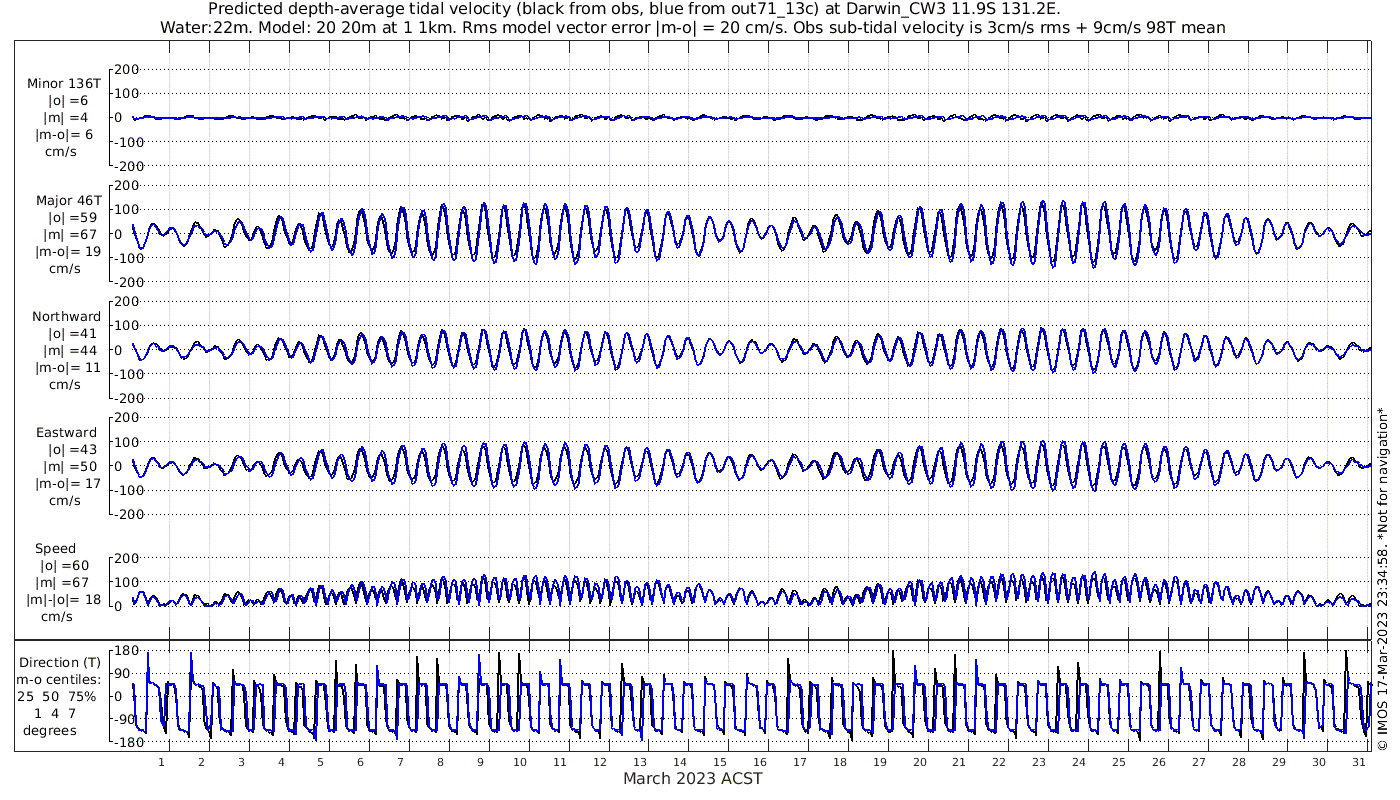Image resolution: width=1400 pixels, height=800 pixels.
Task: Select the 'Direction (T)' panel label
Action: click(x=60, y=663)
